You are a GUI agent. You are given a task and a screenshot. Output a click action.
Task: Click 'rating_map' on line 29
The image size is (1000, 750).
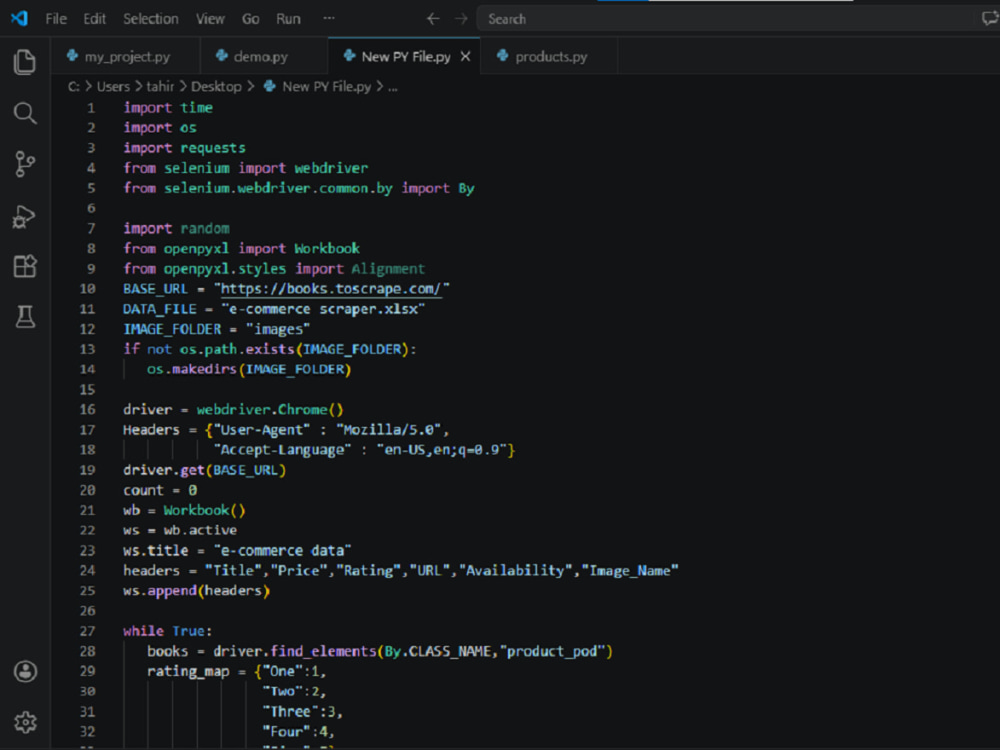[x=188, y=672]
